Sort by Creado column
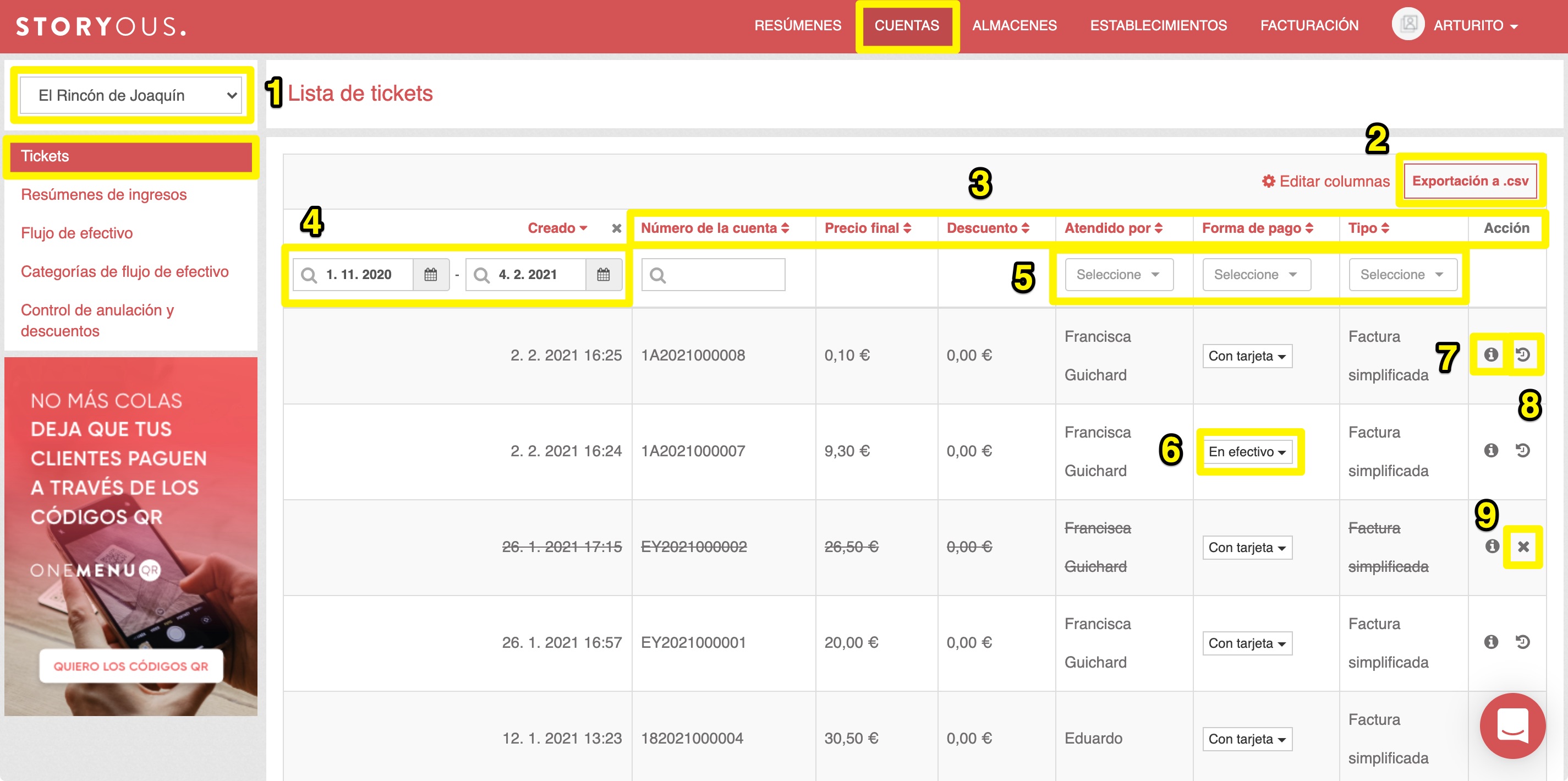The height and width of the screenshot is (781, 1568). pos(557,228)
